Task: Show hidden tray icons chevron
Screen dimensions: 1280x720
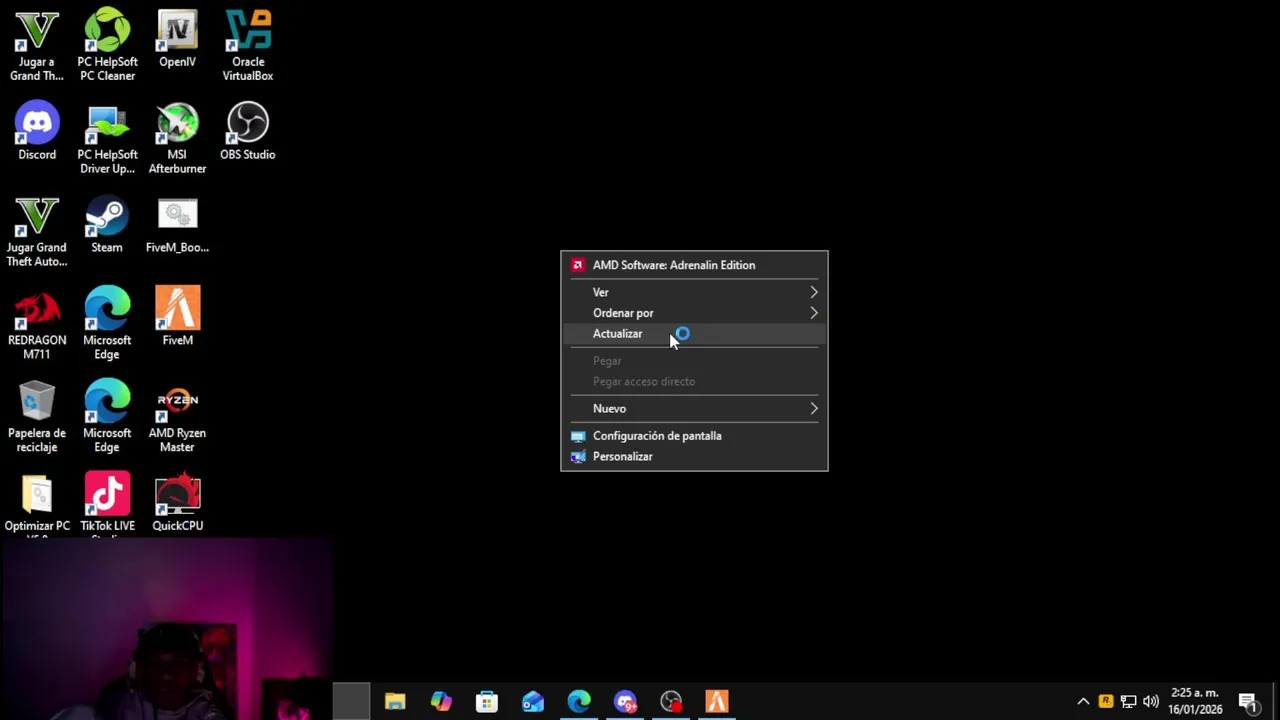Action: point(1083,701)
